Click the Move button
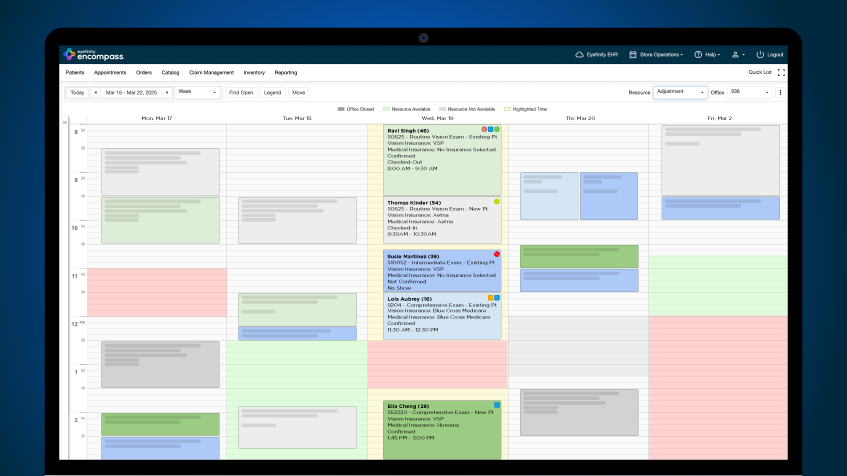 (x=298, y=92)
